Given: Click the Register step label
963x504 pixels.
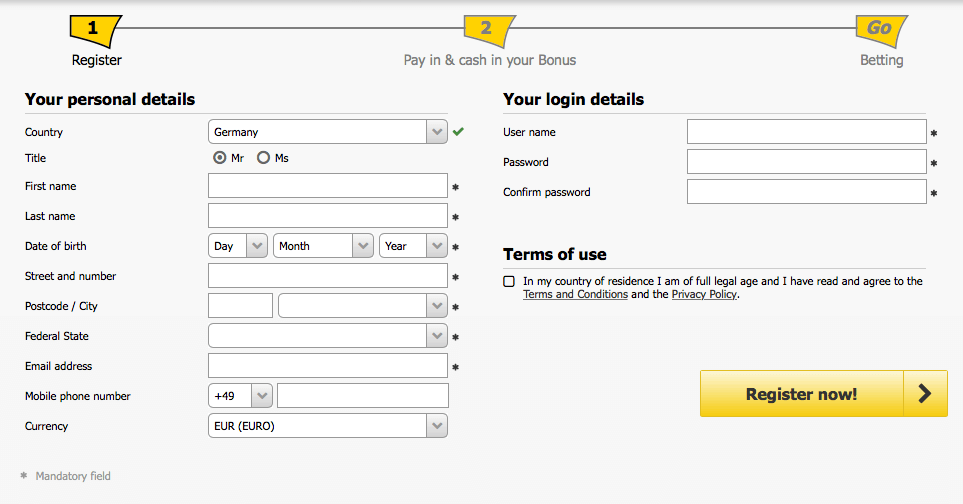Looking at the screenshot, I should tap(96, 60).
